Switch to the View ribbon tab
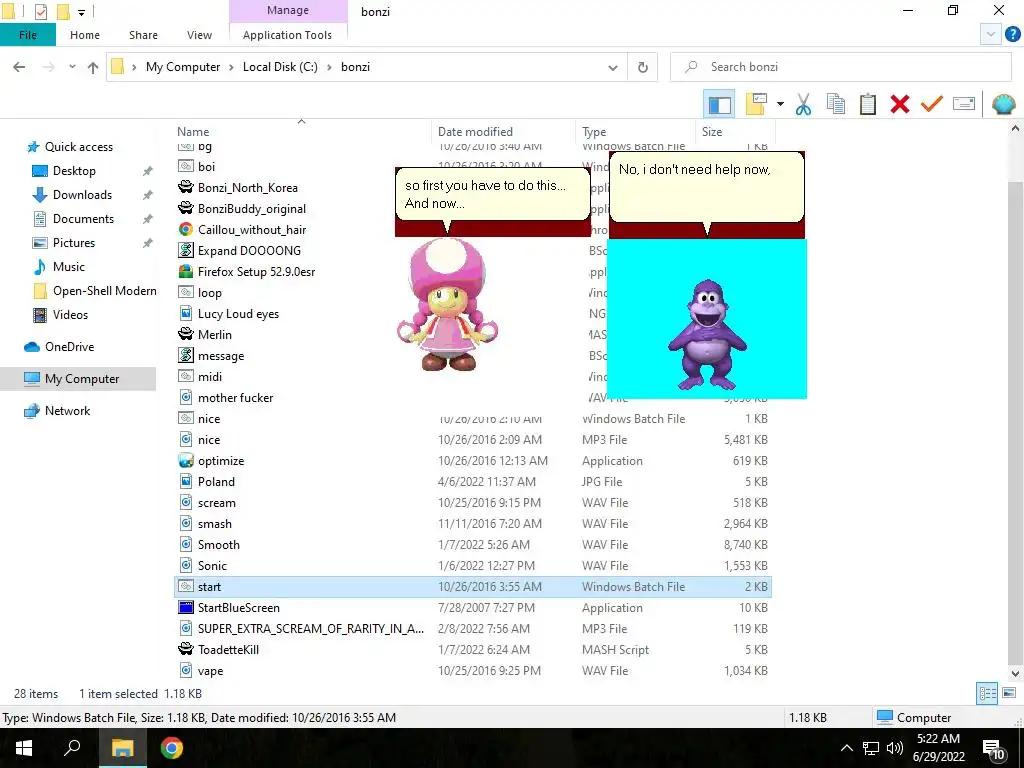1024x768 pixels. 199,35
